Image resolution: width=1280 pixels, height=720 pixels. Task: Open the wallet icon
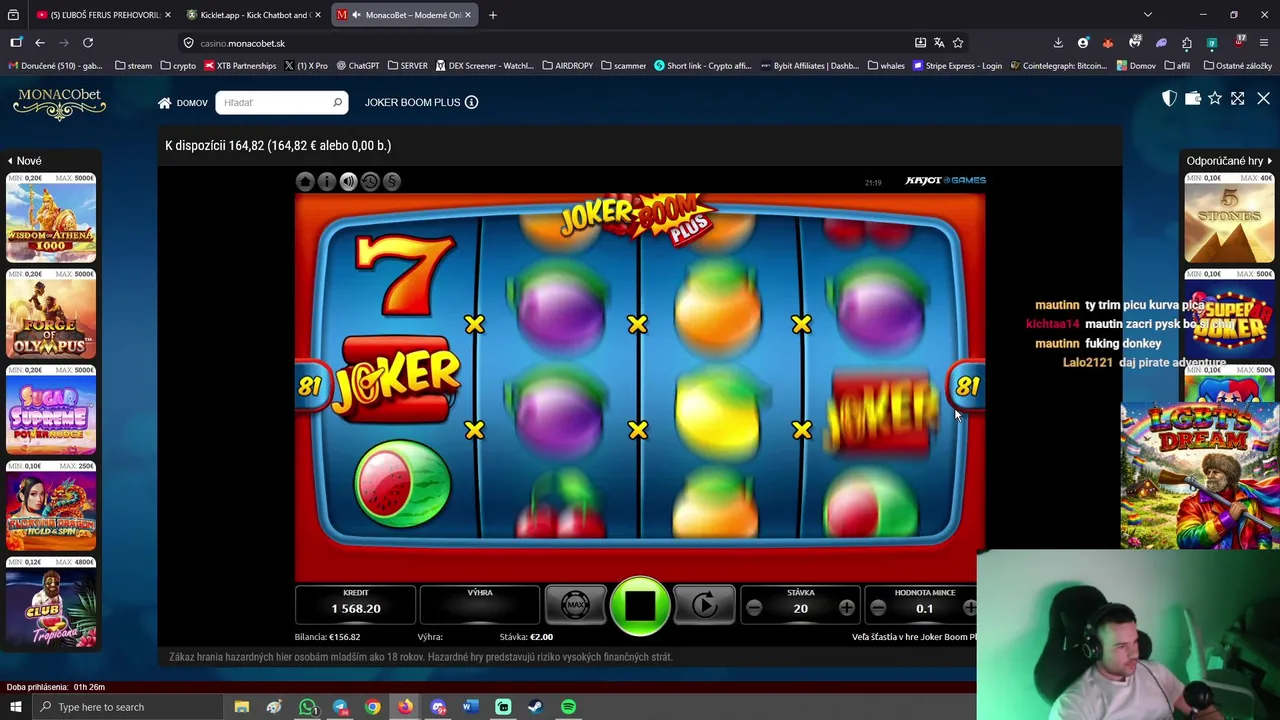coord(1192,98)
